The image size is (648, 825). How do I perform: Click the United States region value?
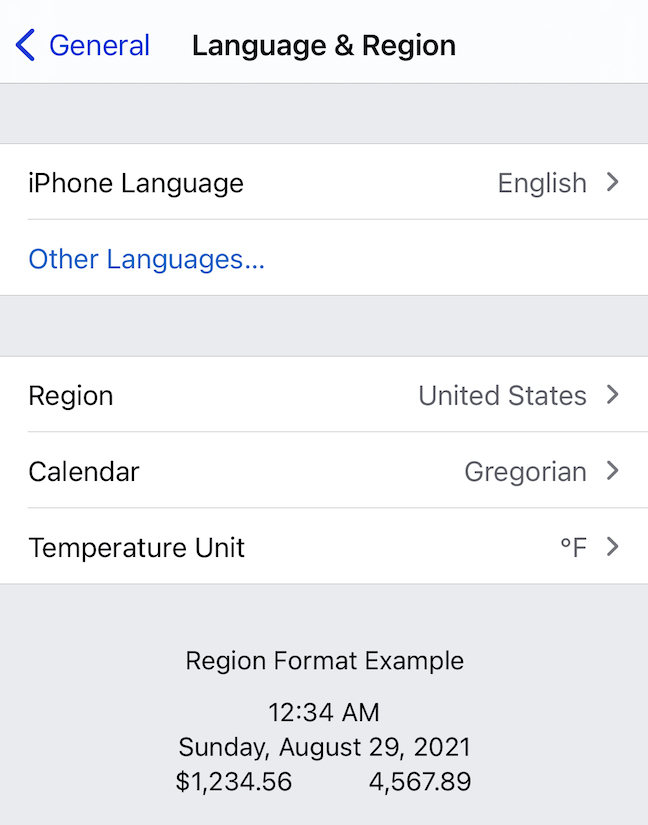502,395
